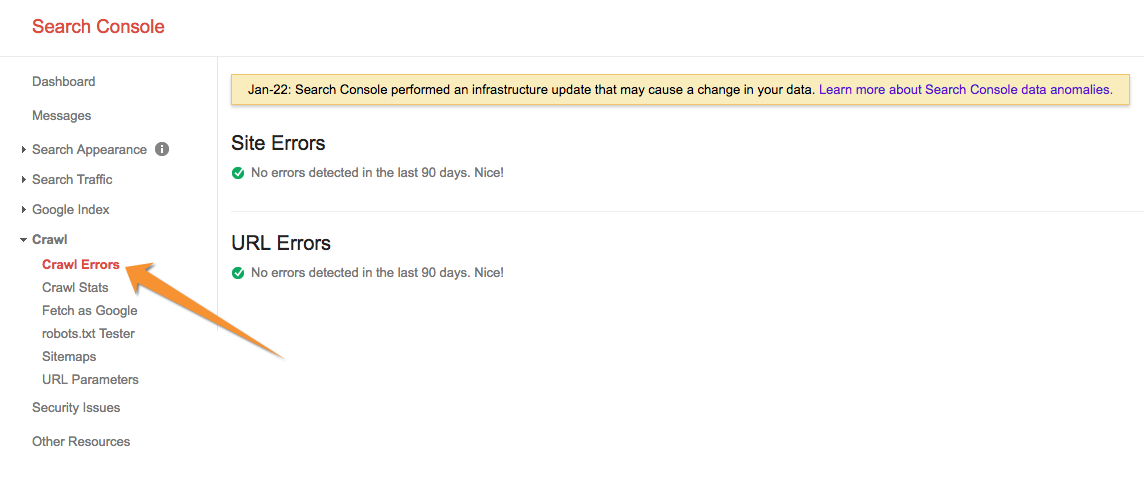Click the Search Appearance info icon
Screen dimensions: 1144x479
click(x=162, y=149)
